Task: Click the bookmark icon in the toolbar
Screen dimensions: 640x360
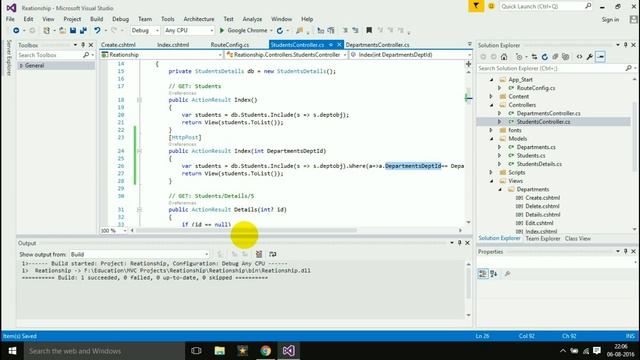Action: click(x=369, y=31)
